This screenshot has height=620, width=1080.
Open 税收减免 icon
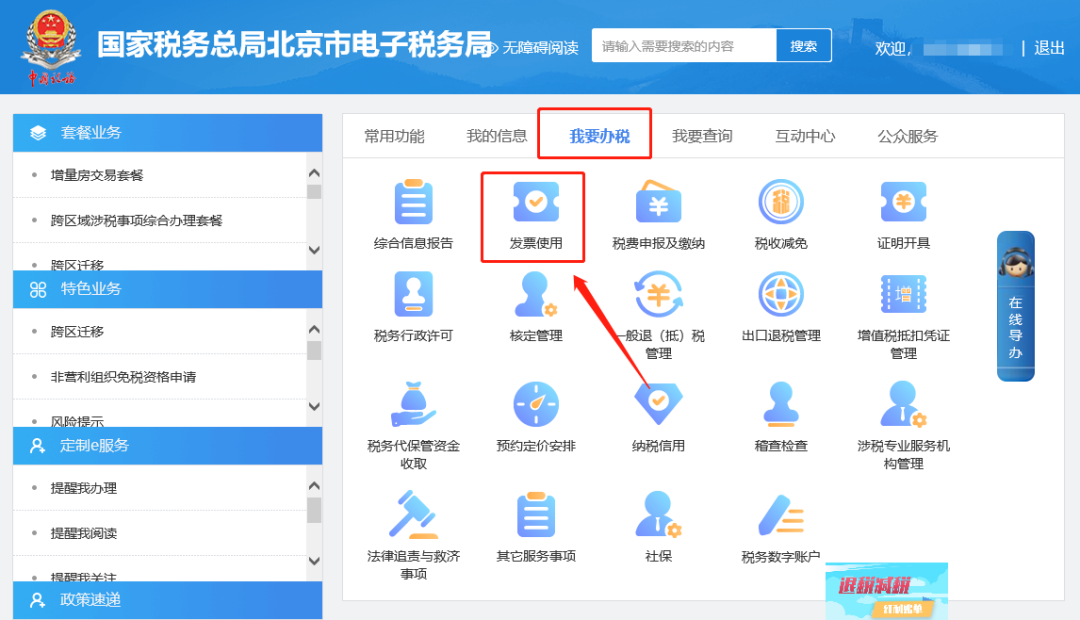tap(780, 202)
